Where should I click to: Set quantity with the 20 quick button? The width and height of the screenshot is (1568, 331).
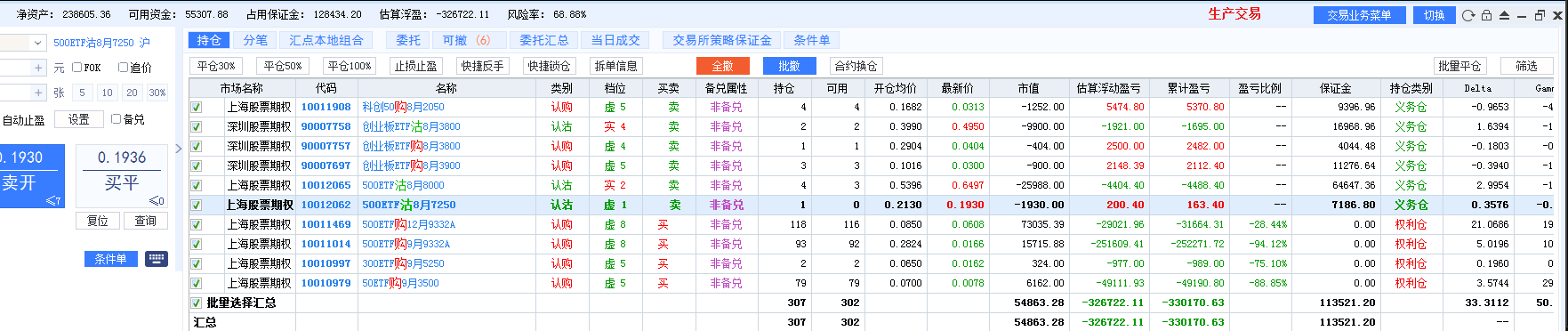pyautogui.click(x=132, y=93)
